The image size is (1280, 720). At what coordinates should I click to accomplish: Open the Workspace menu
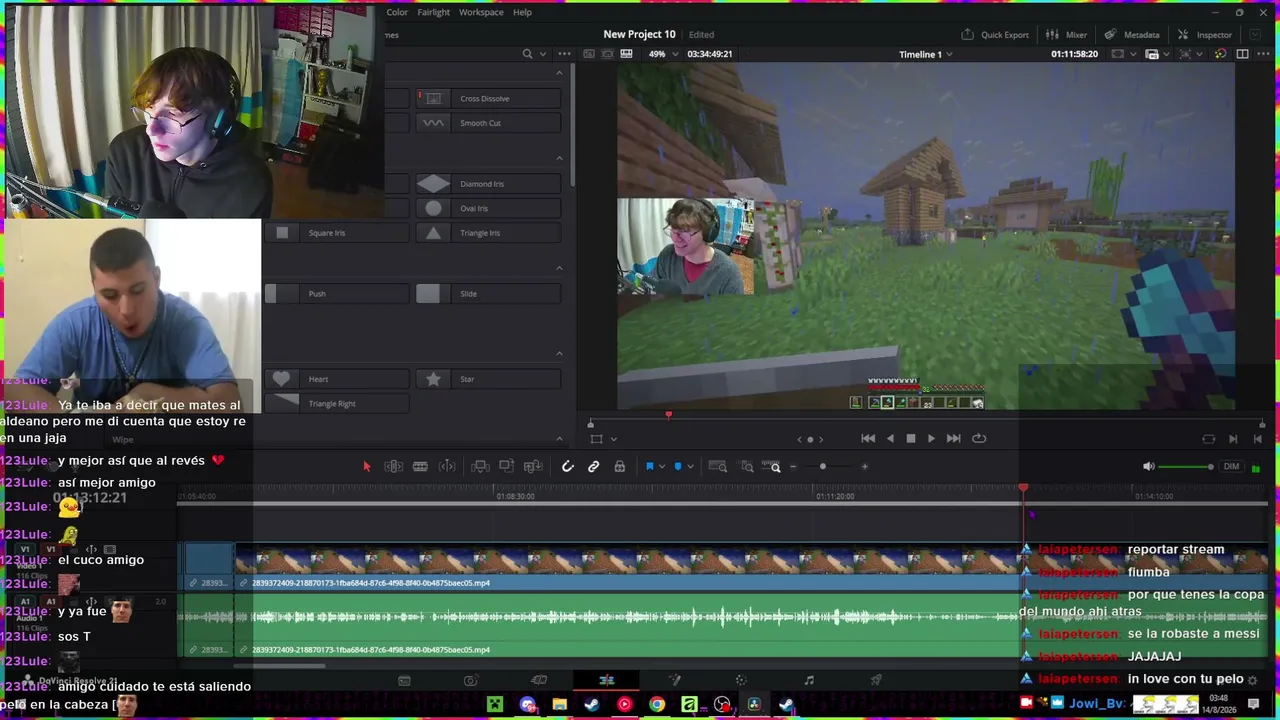pyautogui.click(x=481, y=12)
